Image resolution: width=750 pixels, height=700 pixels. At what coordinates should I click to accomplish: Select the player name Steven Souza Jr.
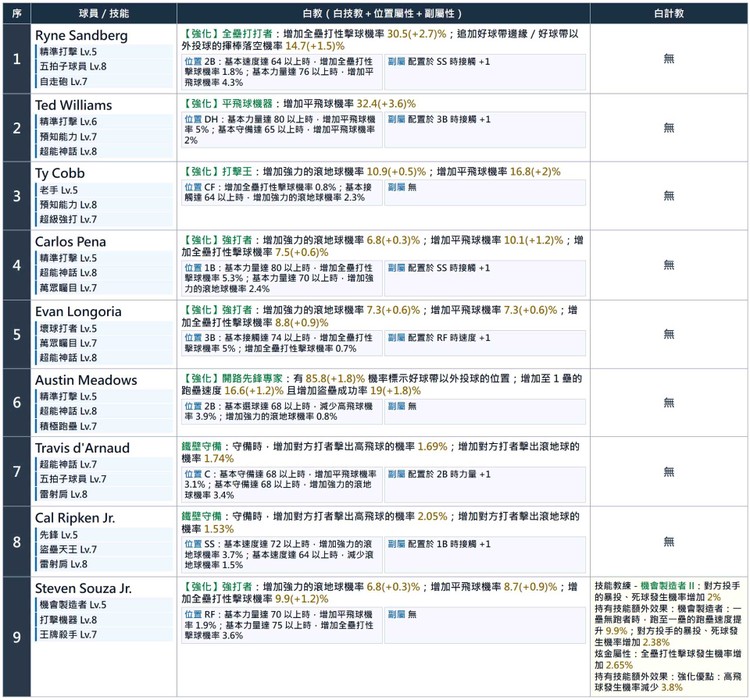click(x=83, y=588)
